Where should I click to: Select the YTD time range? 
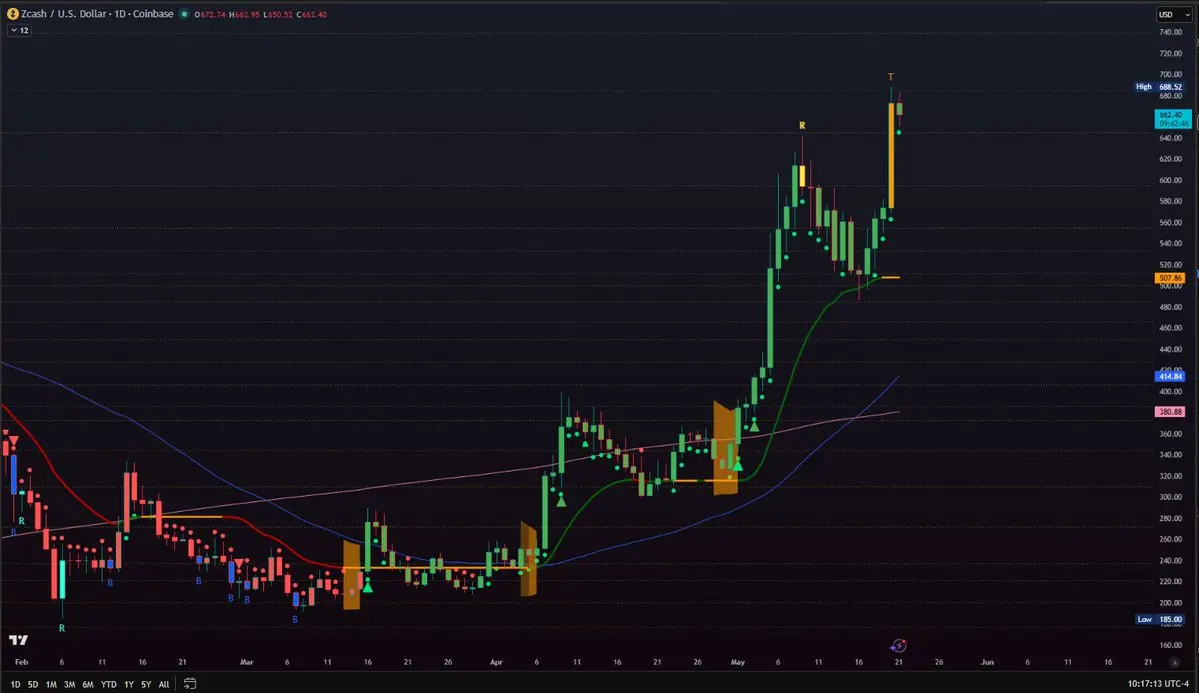109,685
